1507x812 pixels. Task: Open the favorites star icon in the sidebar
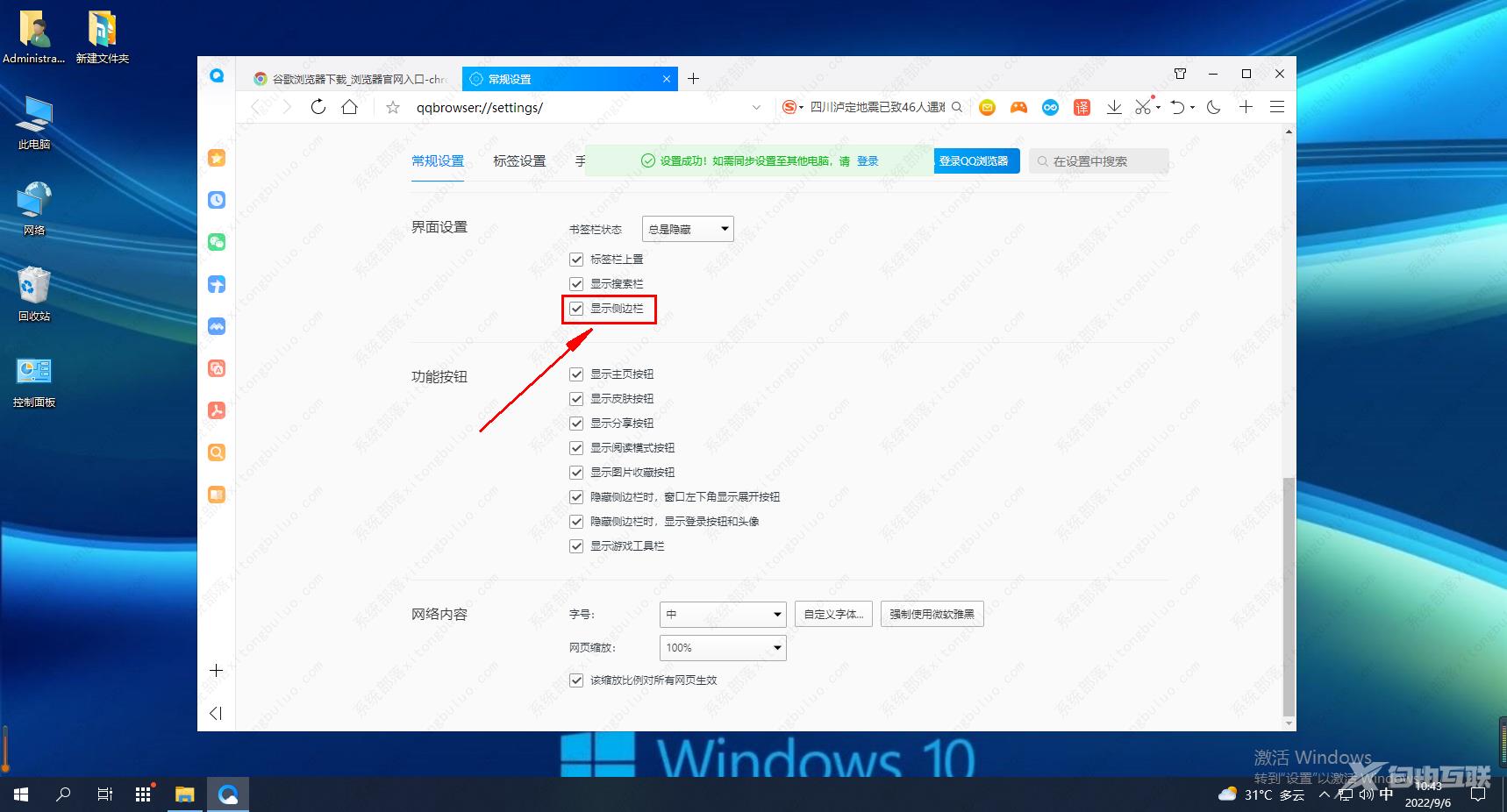[x=217, y=158]
